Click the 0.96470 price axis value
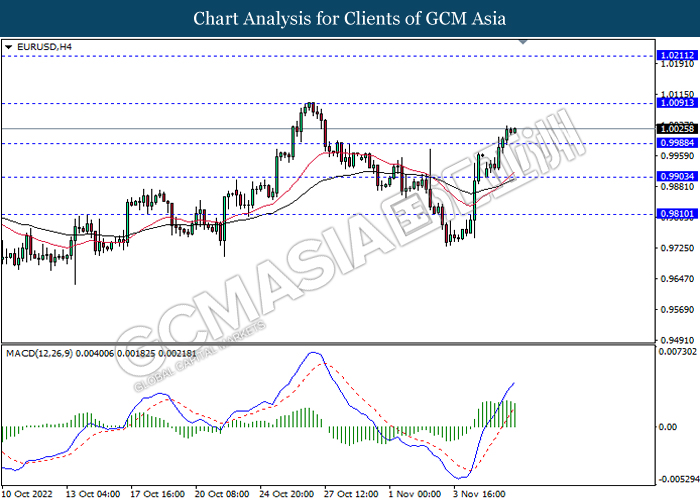 (x=677, y=279)
